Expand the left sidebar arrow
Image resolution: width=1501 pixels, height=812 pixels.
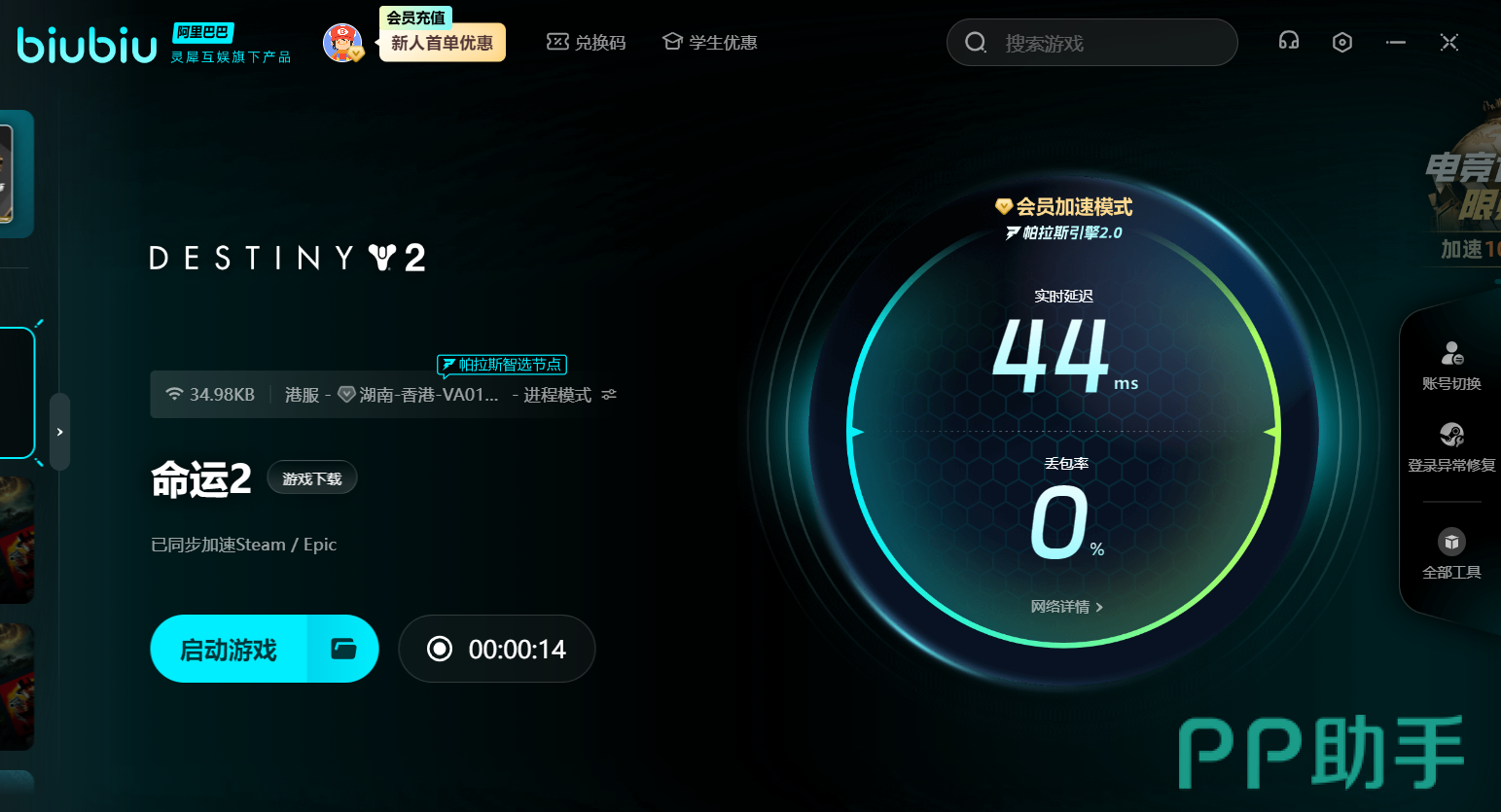pyautogui.click(x=59, y=432)
